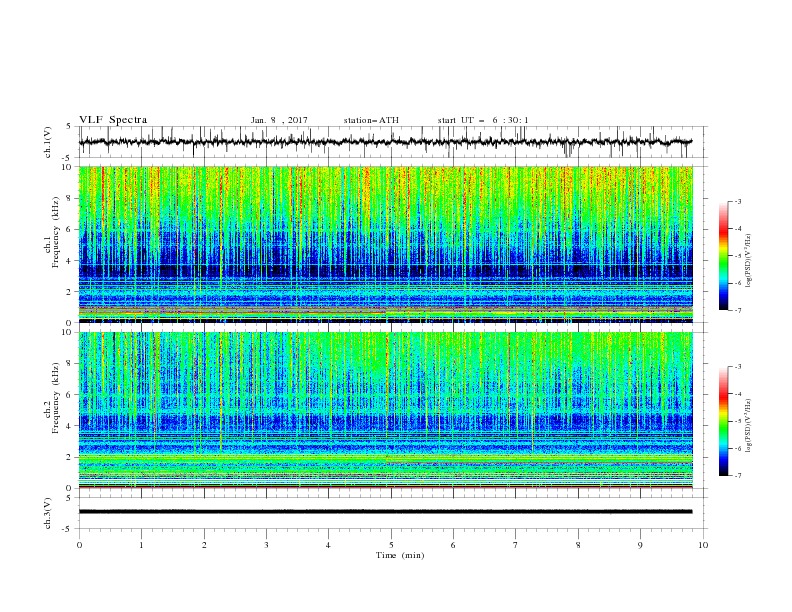Click time axis tick label "9"
The width and height of the screenshot is (792, 612).
[x=640, y=545]
